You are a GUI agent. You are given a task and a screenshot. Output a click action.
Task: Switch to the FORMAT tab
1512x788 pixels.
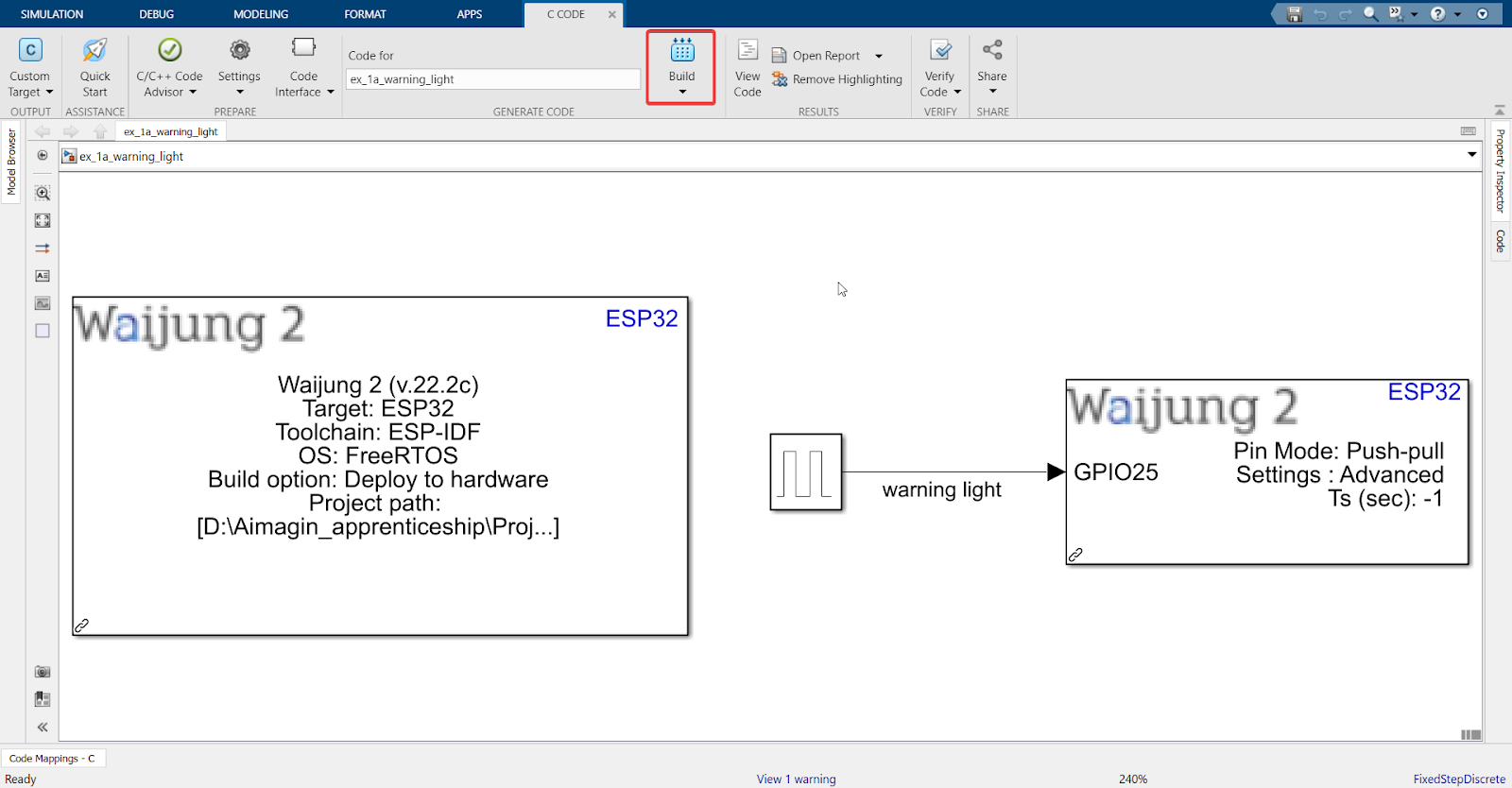point(365,14)
